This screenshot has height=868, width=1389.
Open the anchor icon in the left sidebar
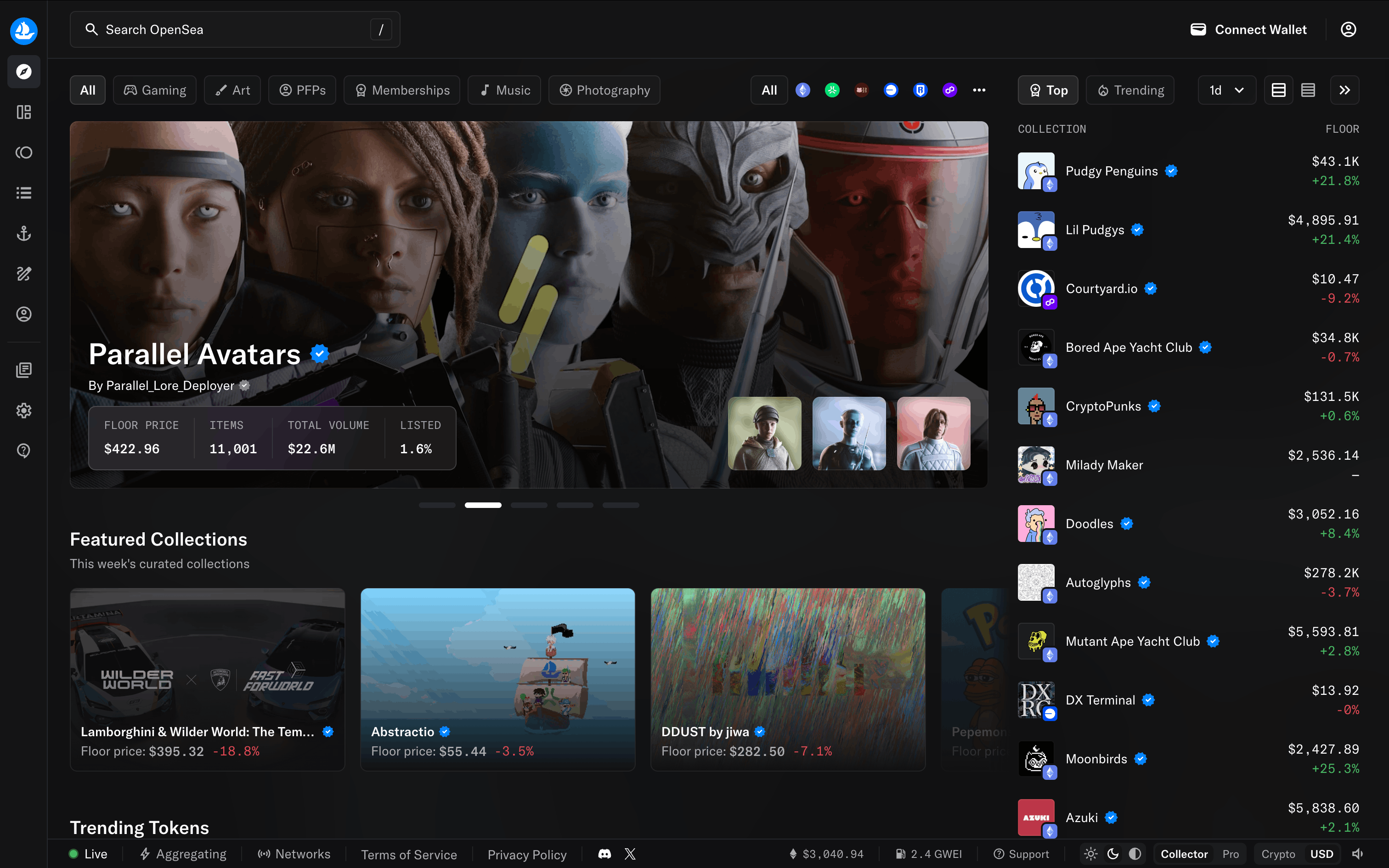(23, 233)
